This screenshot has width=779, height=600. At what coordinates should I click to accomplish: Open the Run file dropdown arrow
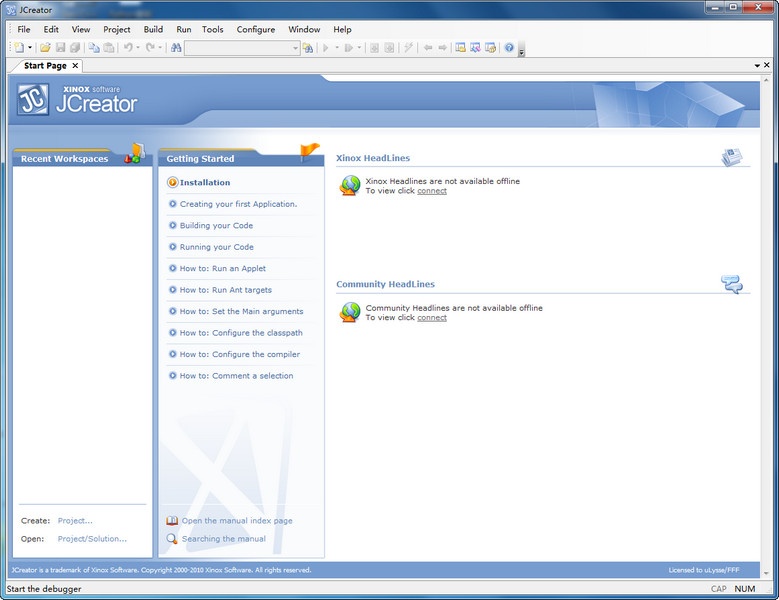coord(359,48)
